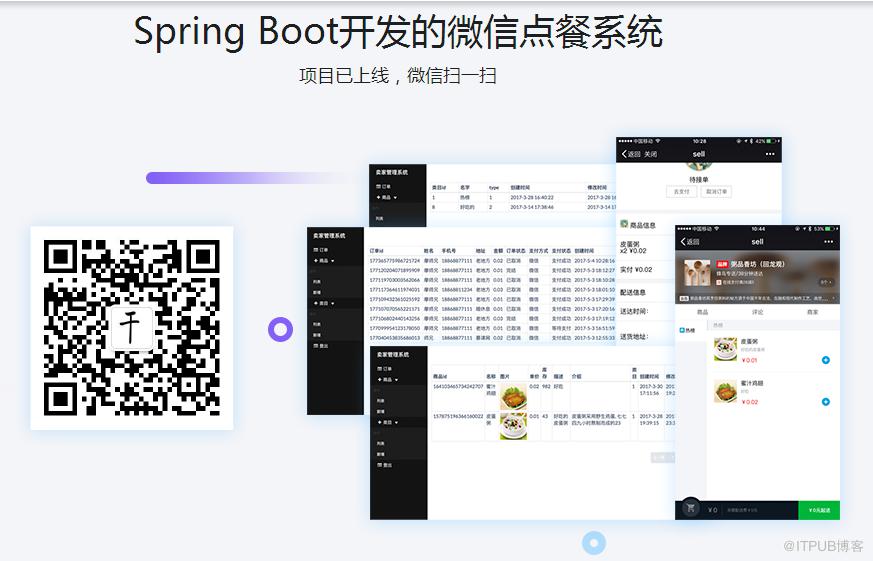Screen dimensions: 873x561
Task: Expand 类目 dropdown in order list admin sidebar
Action: pos(325,303)
